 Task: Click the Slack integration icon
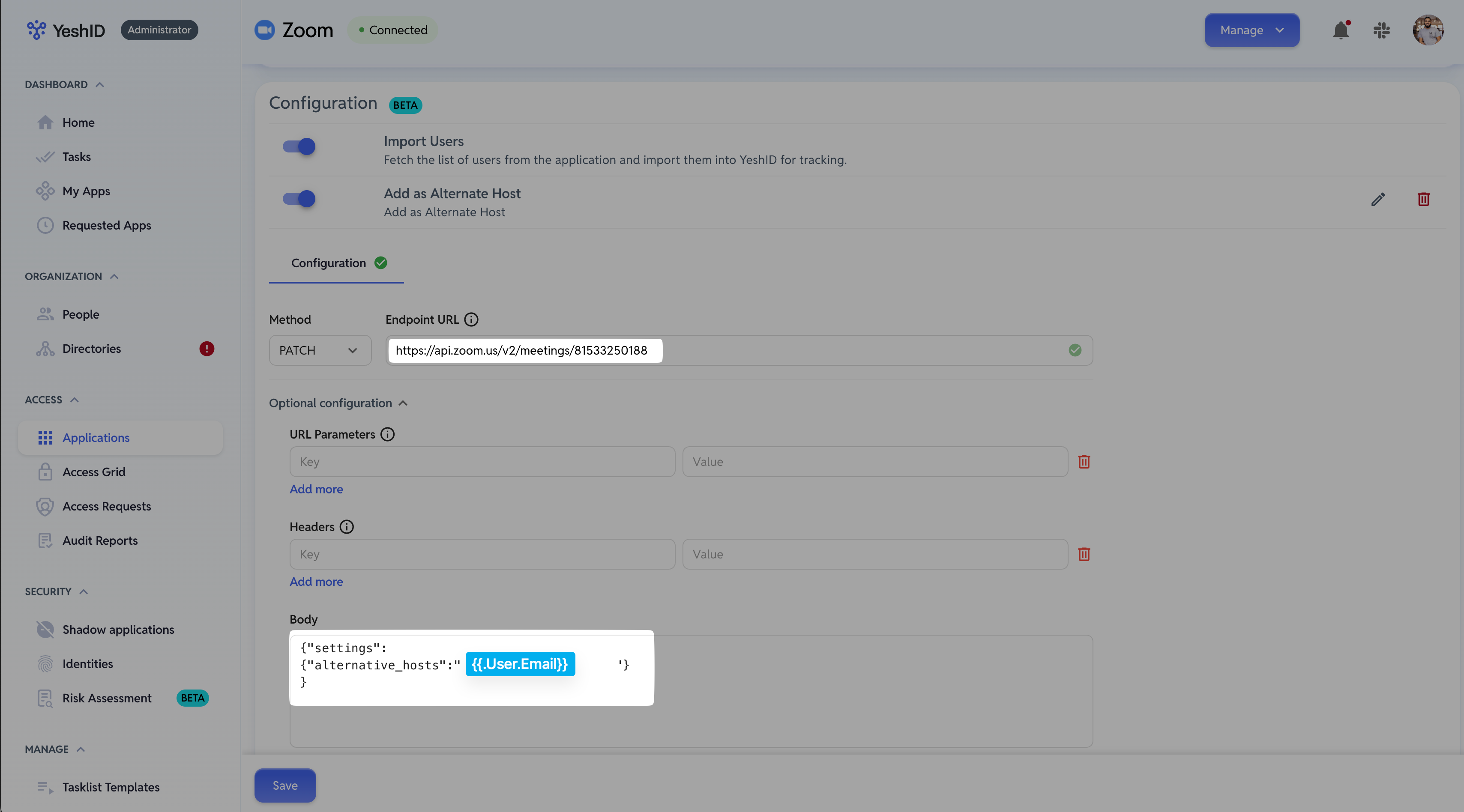[x=1382, y=30]
